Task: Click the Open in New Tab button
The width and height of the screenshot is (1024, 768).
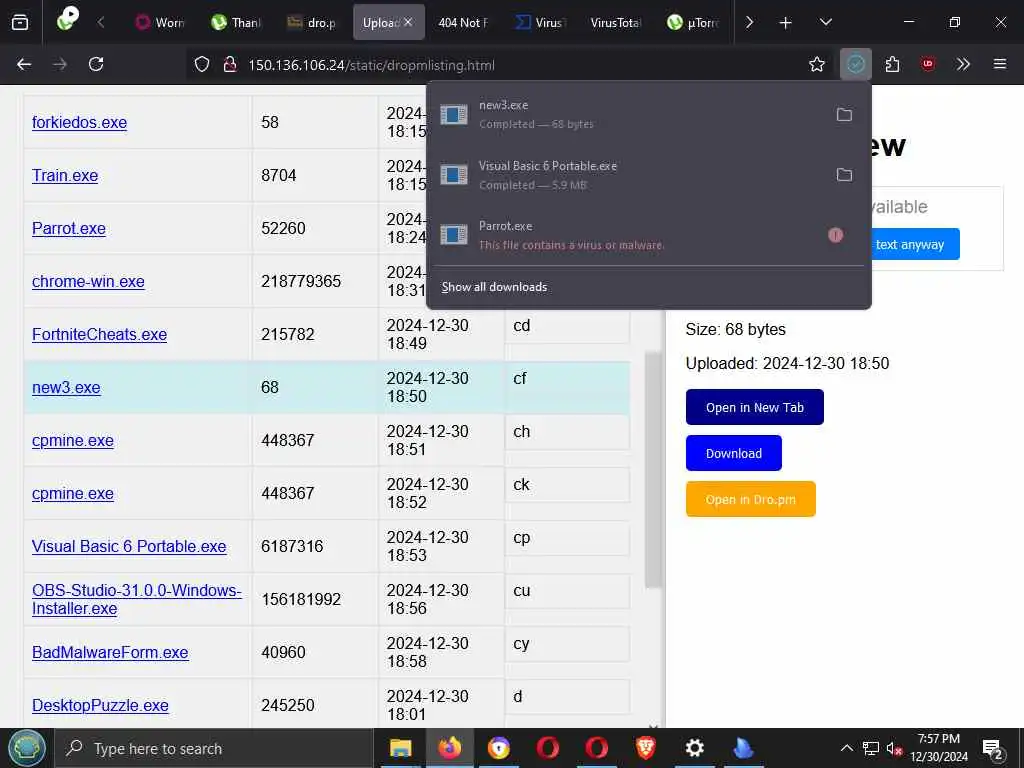Action: (754, 408)
